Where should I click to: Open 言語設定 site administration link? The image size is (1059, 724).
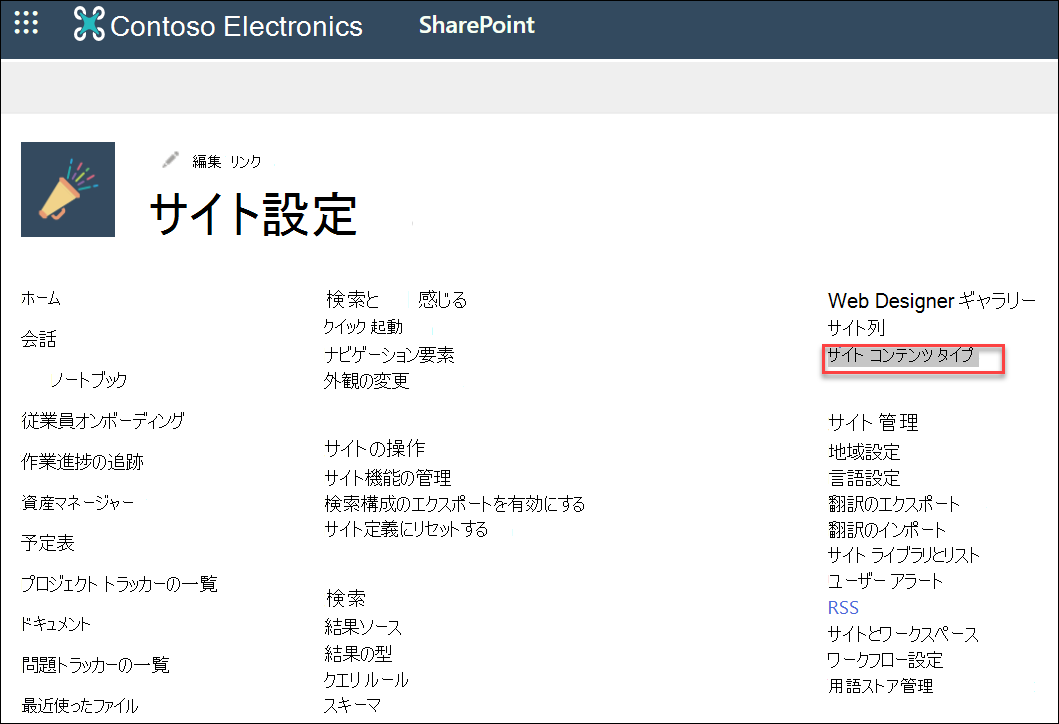coord(864,477)
